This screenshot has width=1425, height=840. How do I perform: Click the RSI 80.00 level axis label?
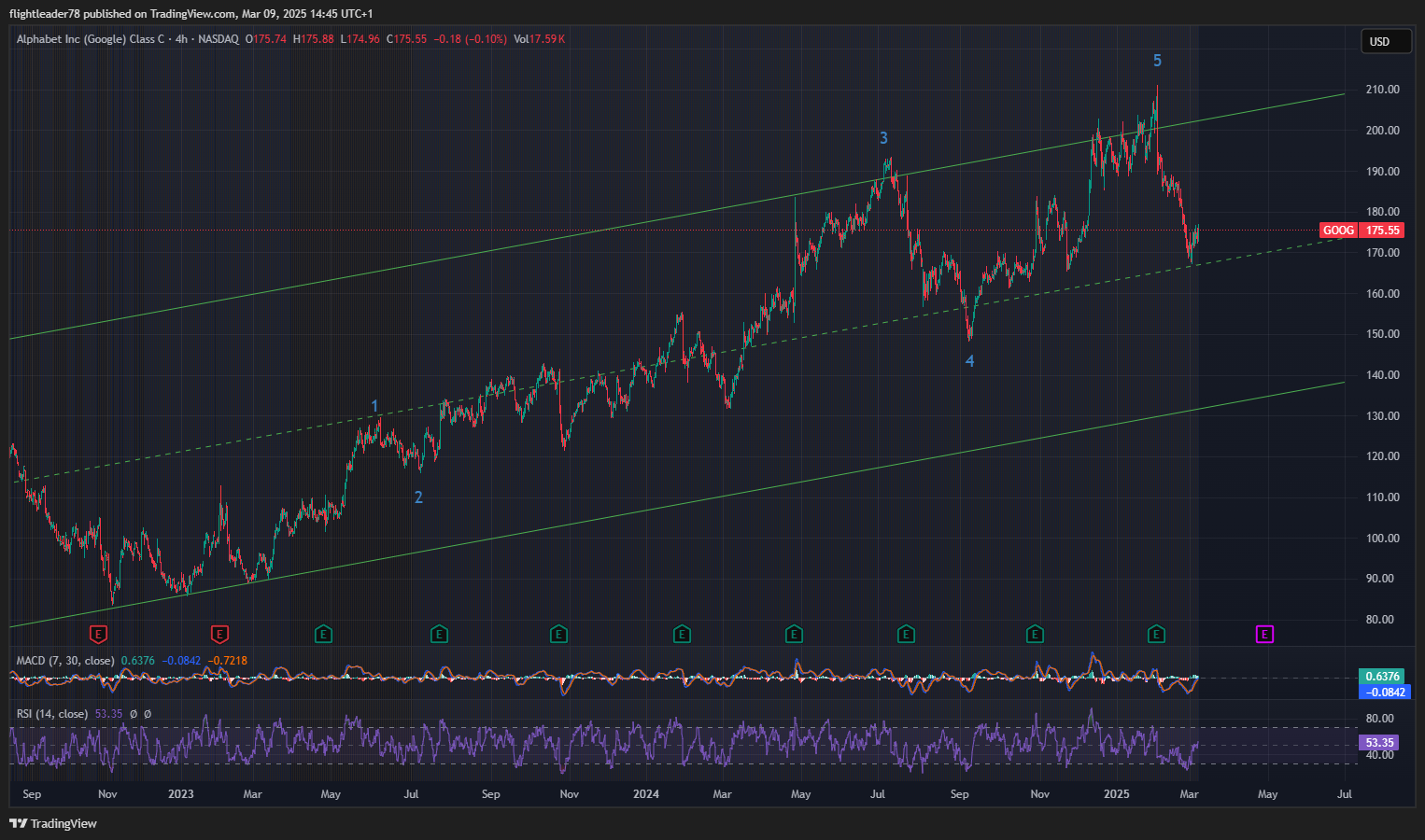(x=1379, y=719)
